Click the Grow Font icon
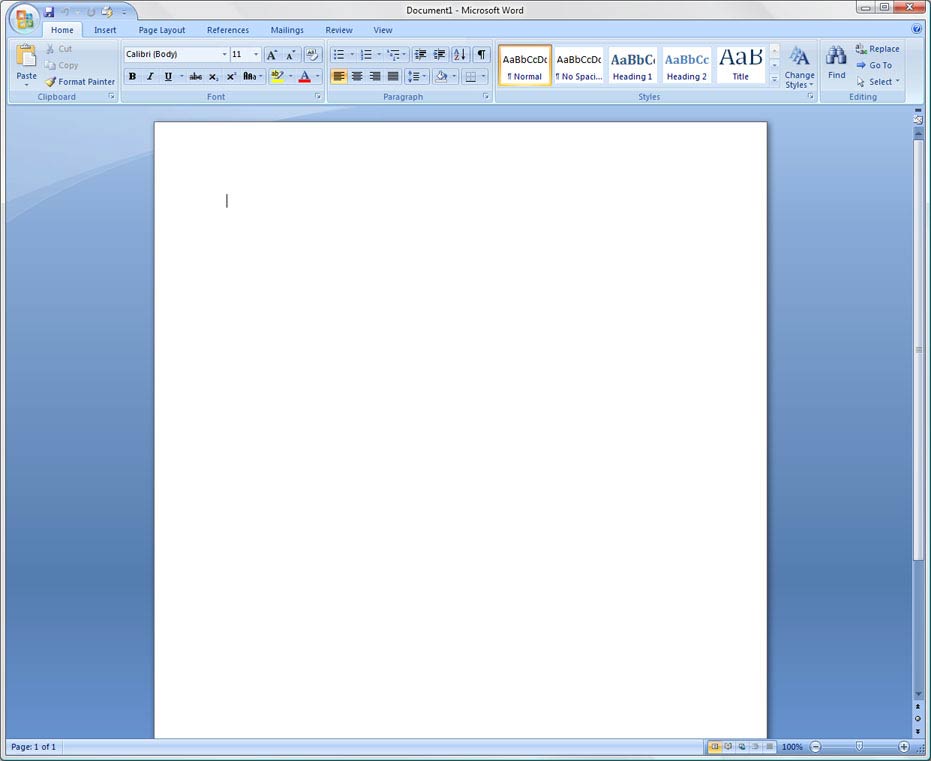The width and height of the screenshot is (931, 761). (272, 55)
